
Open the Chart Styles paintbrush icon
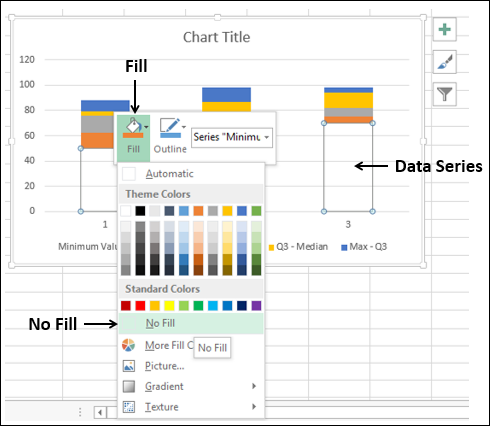coord(445,62)
